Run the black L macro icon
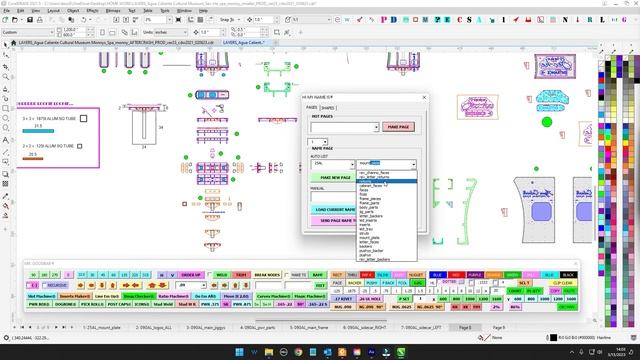 (602, 20)
